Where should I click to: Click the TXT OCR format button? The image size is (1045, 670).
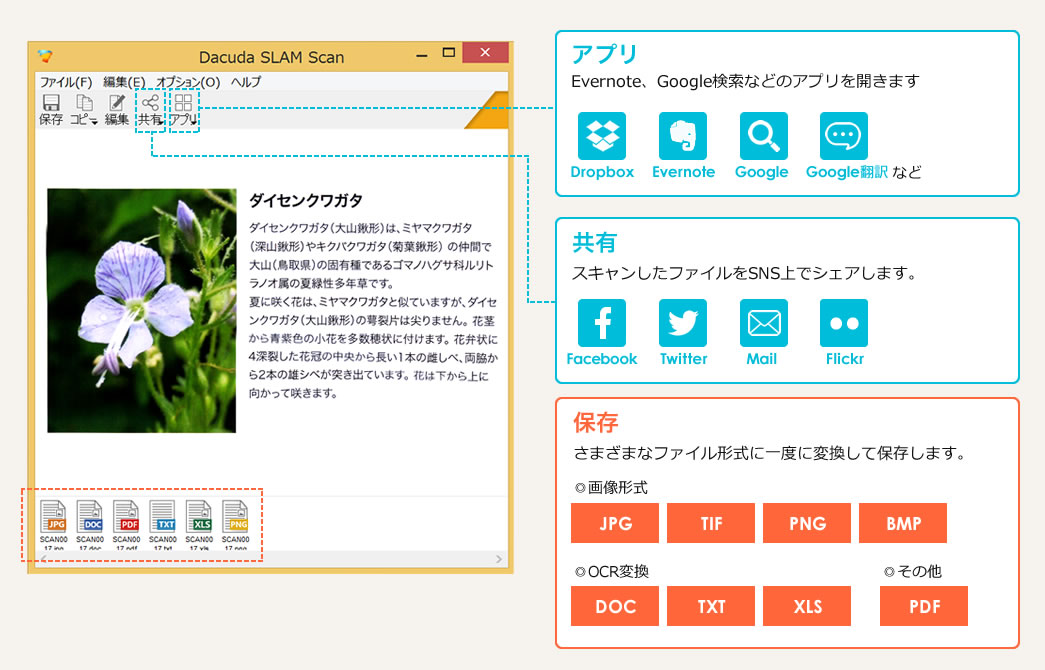[x=711, y=606]
